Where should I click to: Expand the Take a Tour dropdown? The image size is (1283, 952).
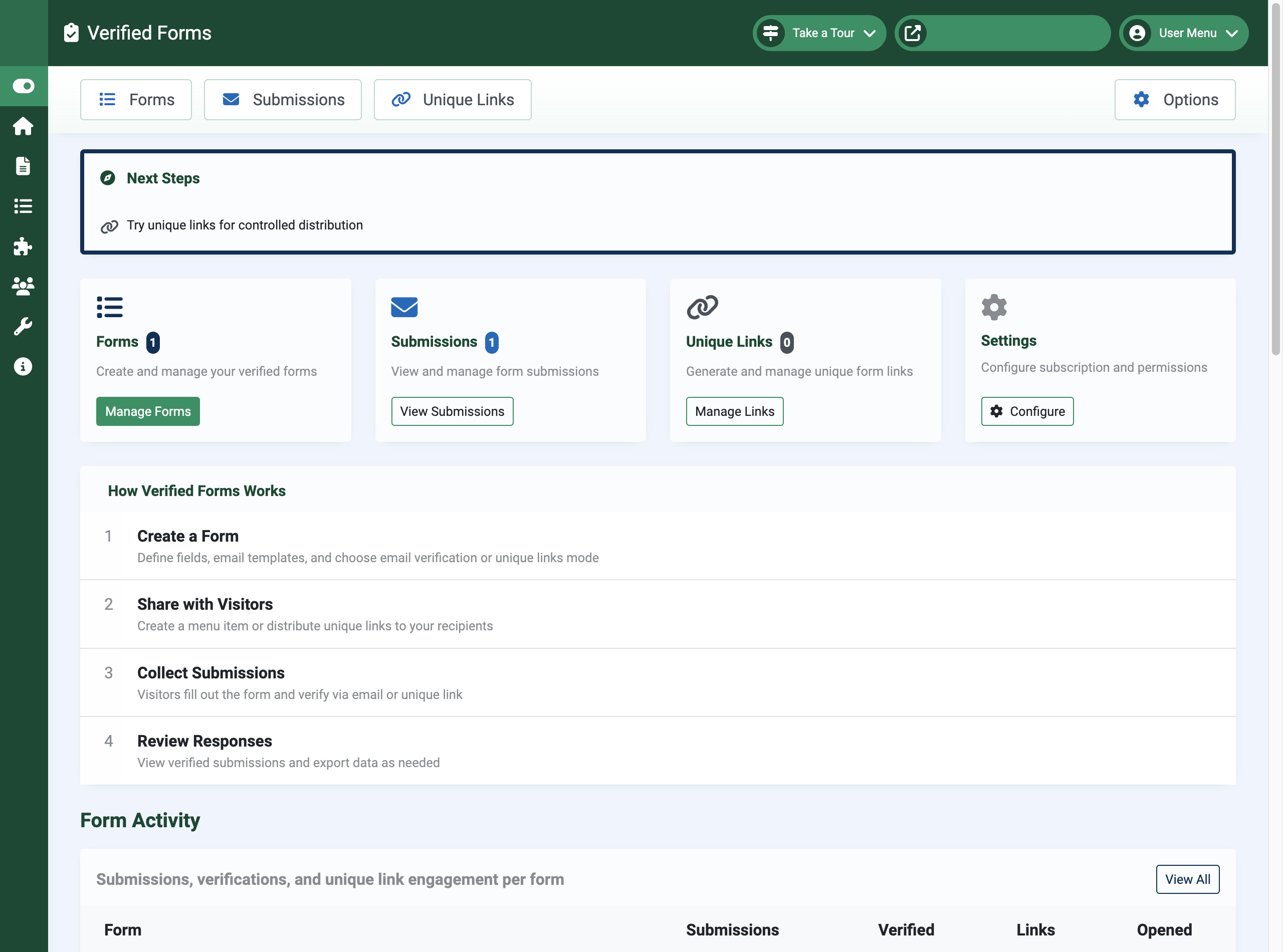pos(819,33)
